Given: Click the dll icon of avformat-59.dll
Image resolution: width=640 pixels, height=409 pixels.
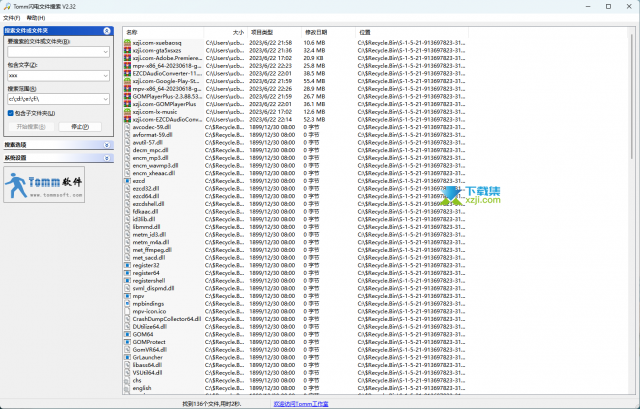Looking at the screenshot, I should (127, 135).
